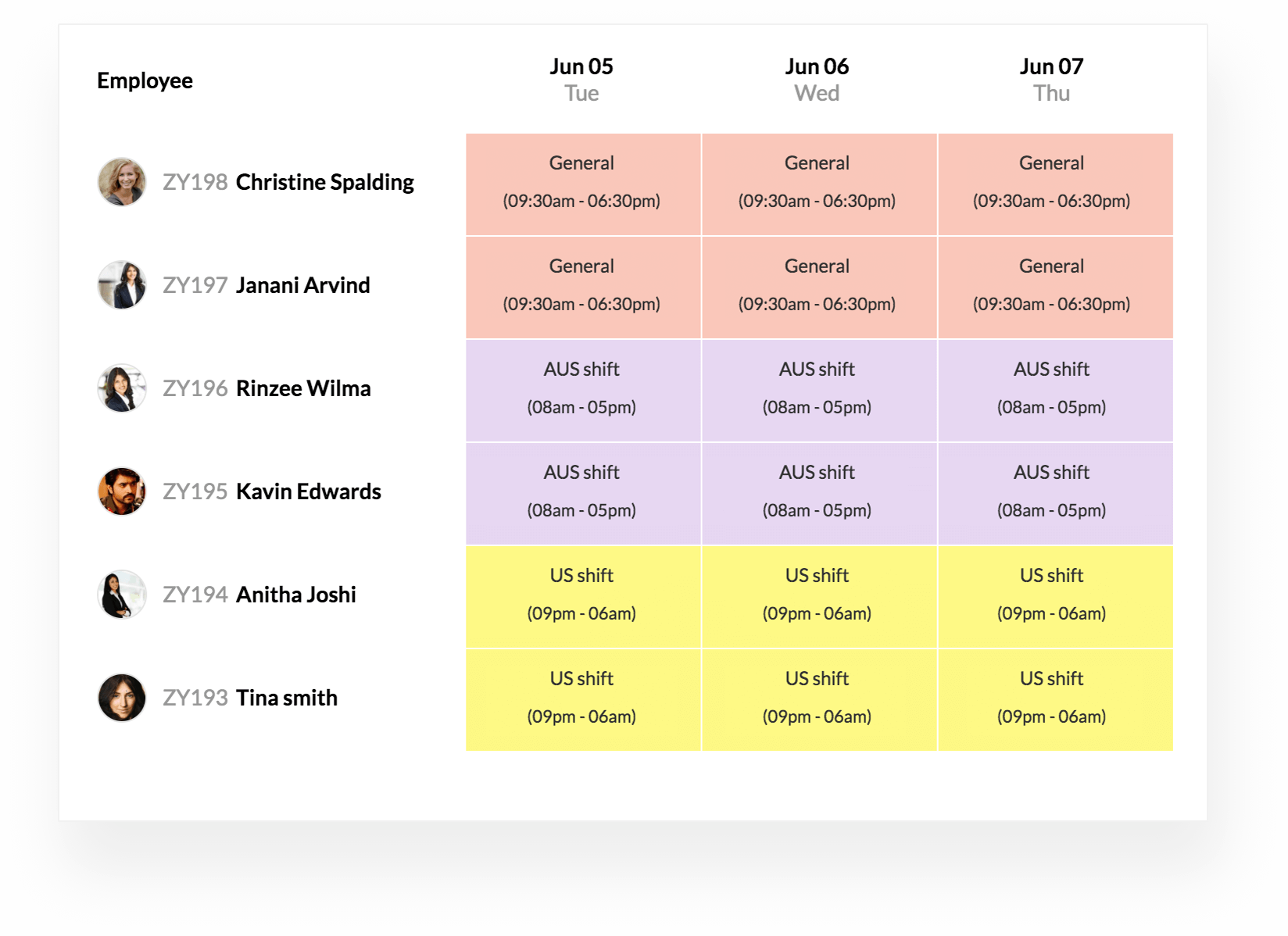Click Christine Spalding's profile photo

[122, 182]
